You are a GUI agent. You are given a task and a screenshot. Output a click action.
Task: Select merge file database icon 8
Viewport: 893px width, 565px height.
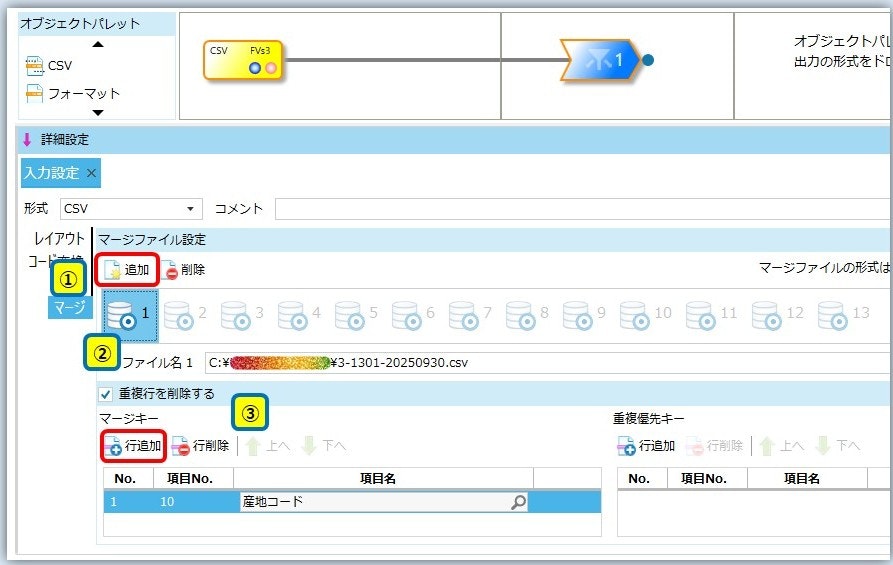[526, 315]
